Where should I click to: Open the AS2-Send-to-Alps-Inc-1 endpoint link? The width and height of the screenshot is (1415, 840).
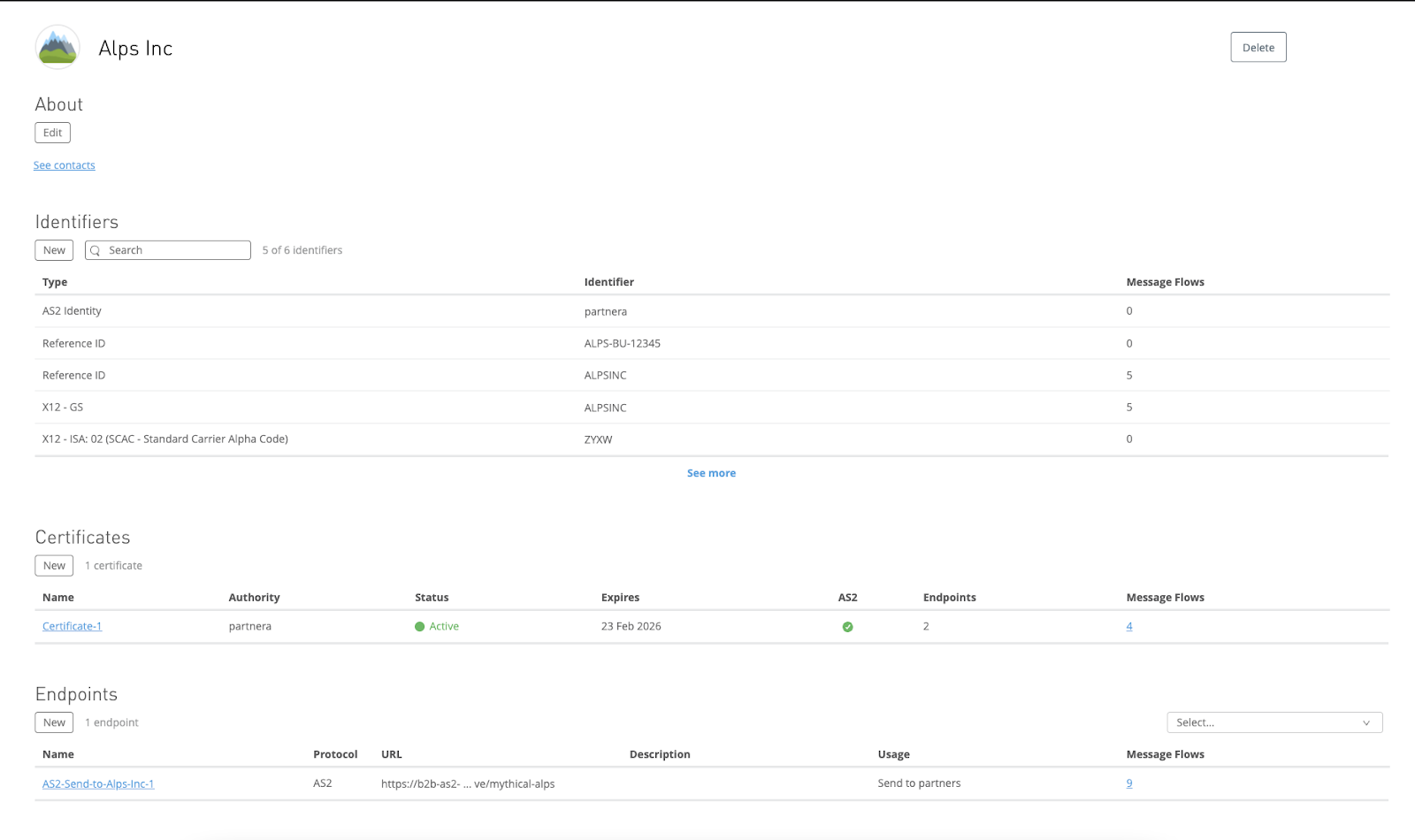coord(98,783)
